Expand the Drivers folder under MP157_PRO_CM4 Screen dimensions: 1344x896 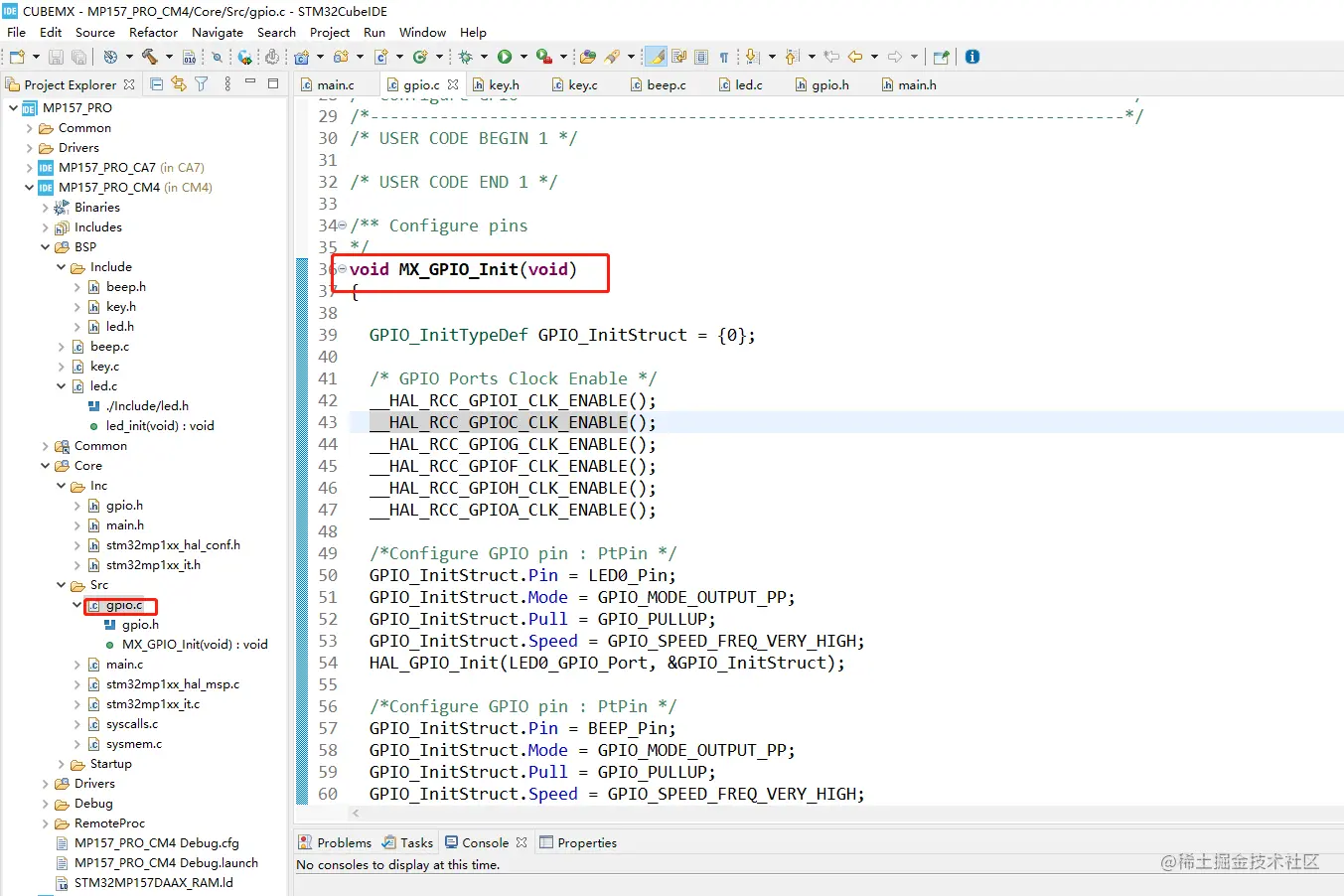click(45, 784)
